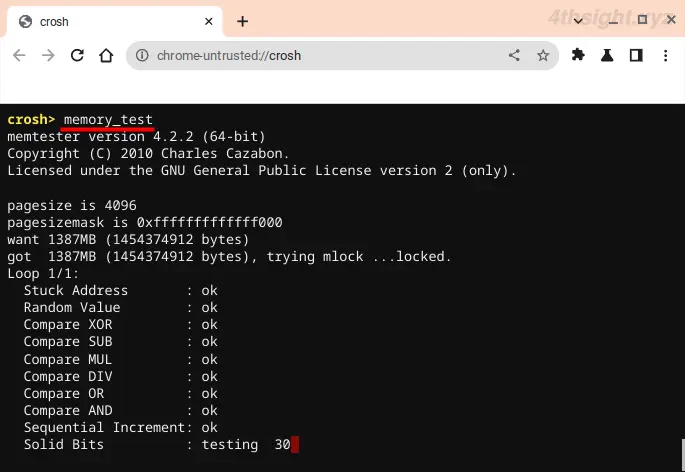Click the Compare MUL result
Image resolution: width=685 pixels, height=472 pixels.
121,360
